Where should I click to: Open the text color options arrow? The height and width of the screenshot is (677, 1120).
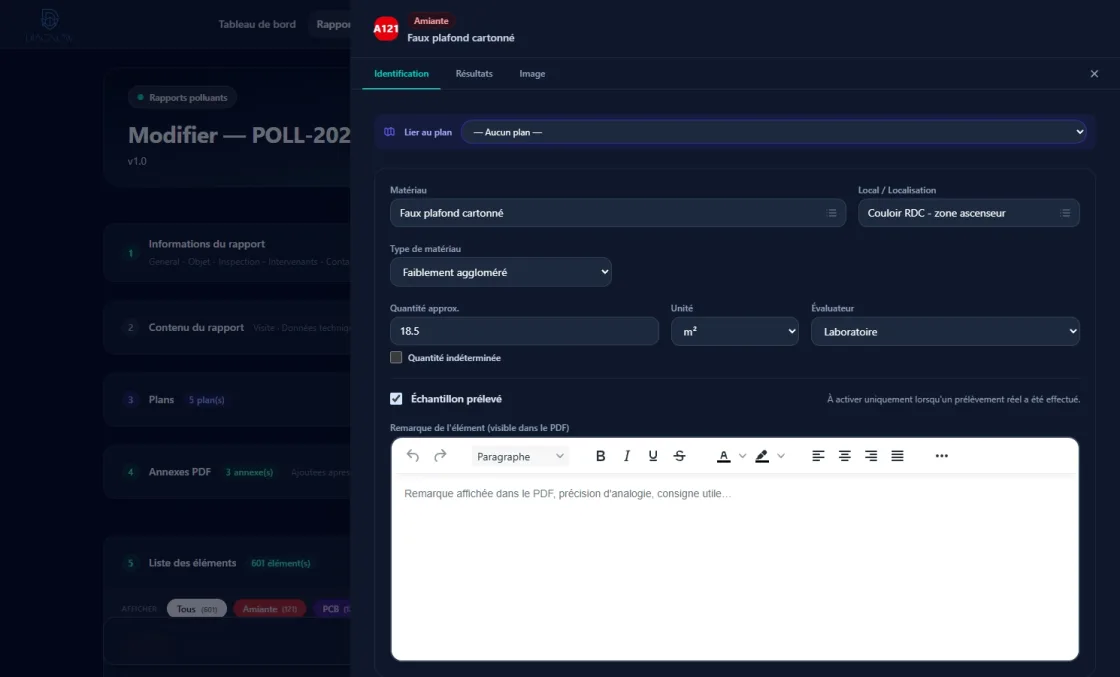[x=742, y=456]
